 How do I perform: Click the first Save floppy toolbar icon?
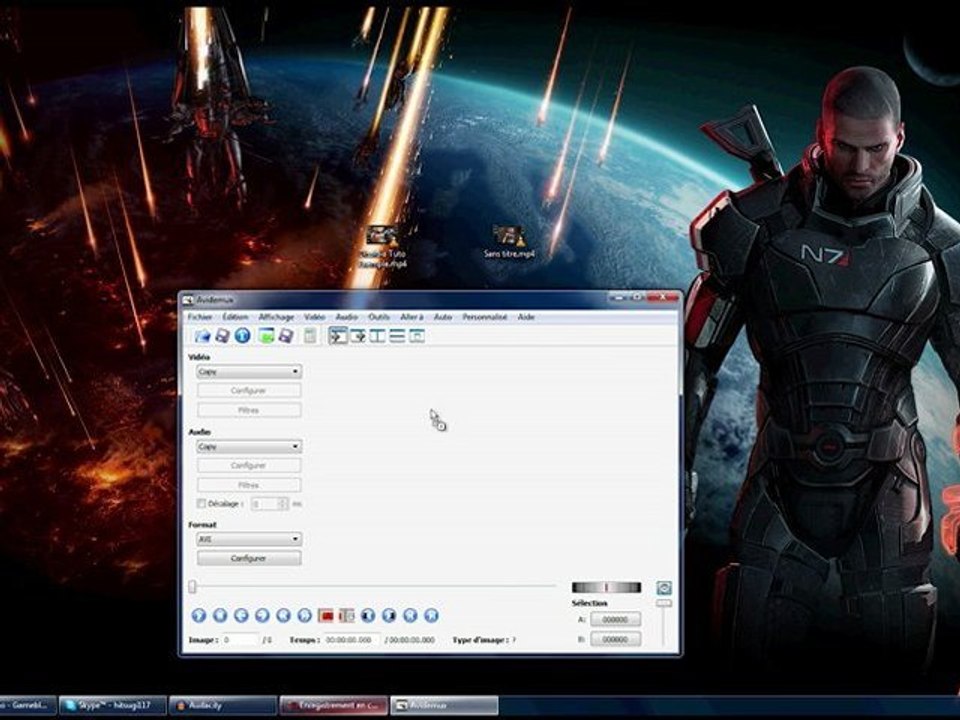(x=222, y=336)
